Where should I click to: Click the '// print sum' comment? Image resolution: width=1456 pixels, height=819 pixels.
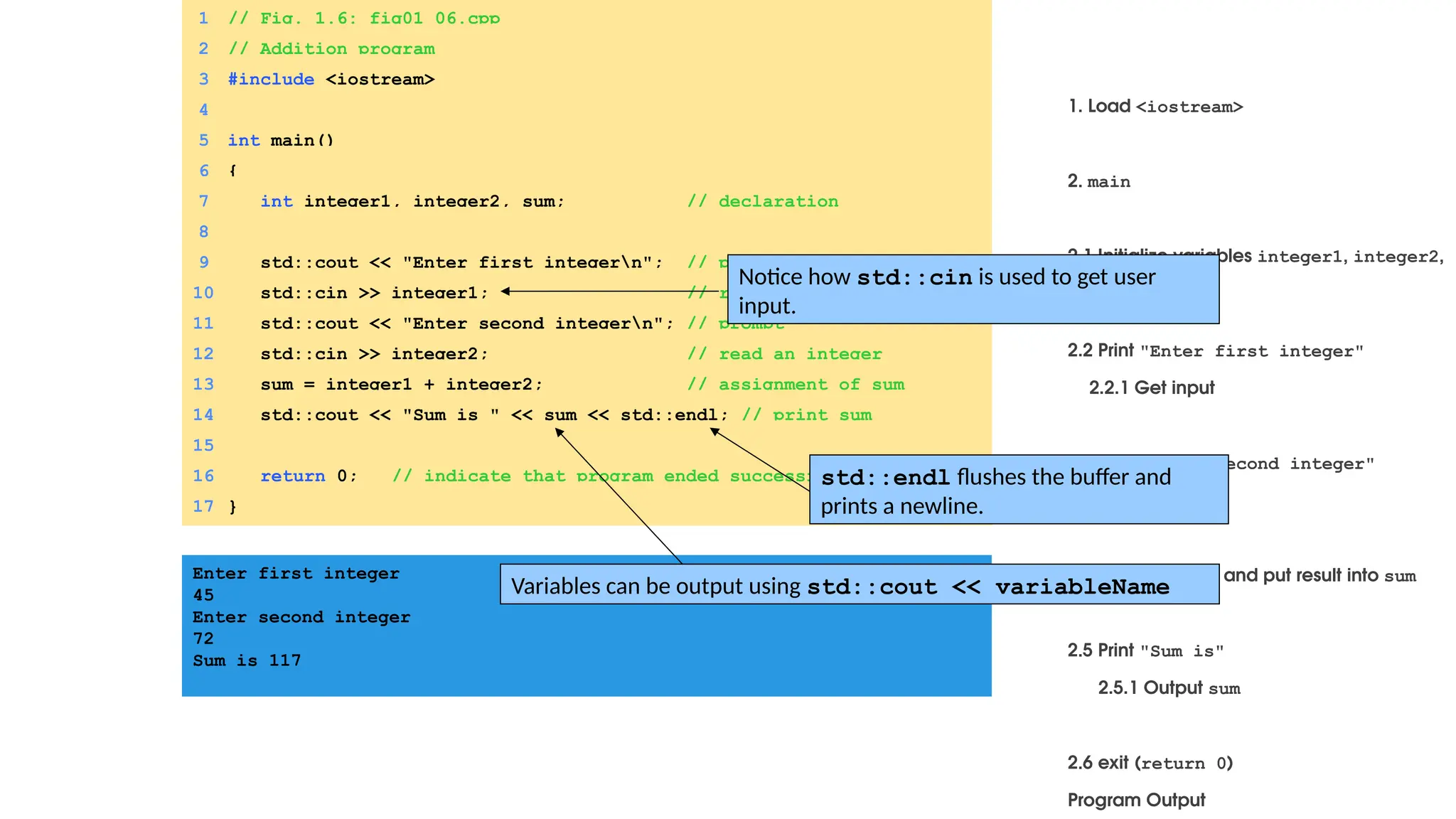807,414
